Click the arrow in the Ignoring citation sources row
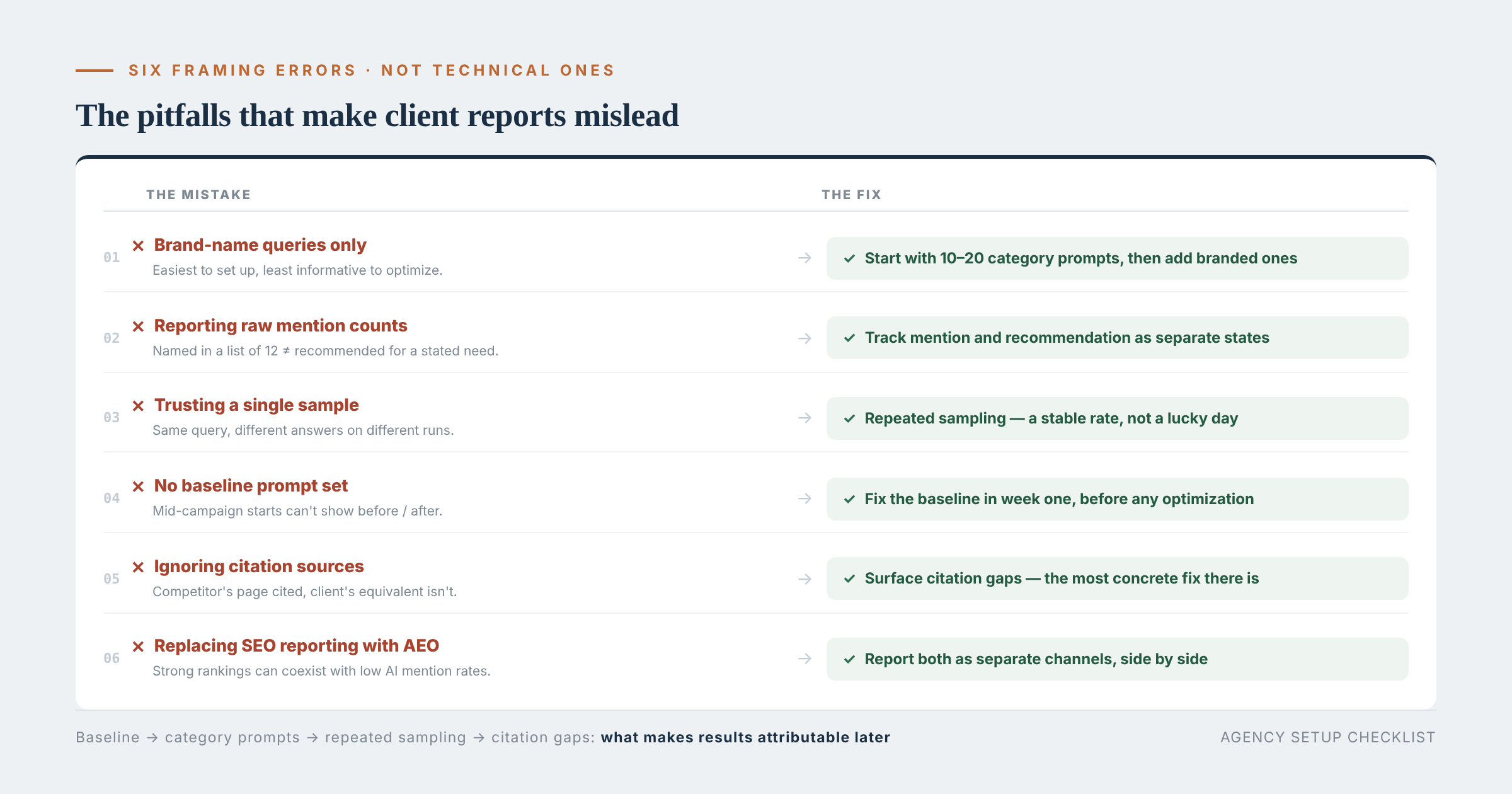Viewport: 1512px width, 794px height. click(805, 579)
